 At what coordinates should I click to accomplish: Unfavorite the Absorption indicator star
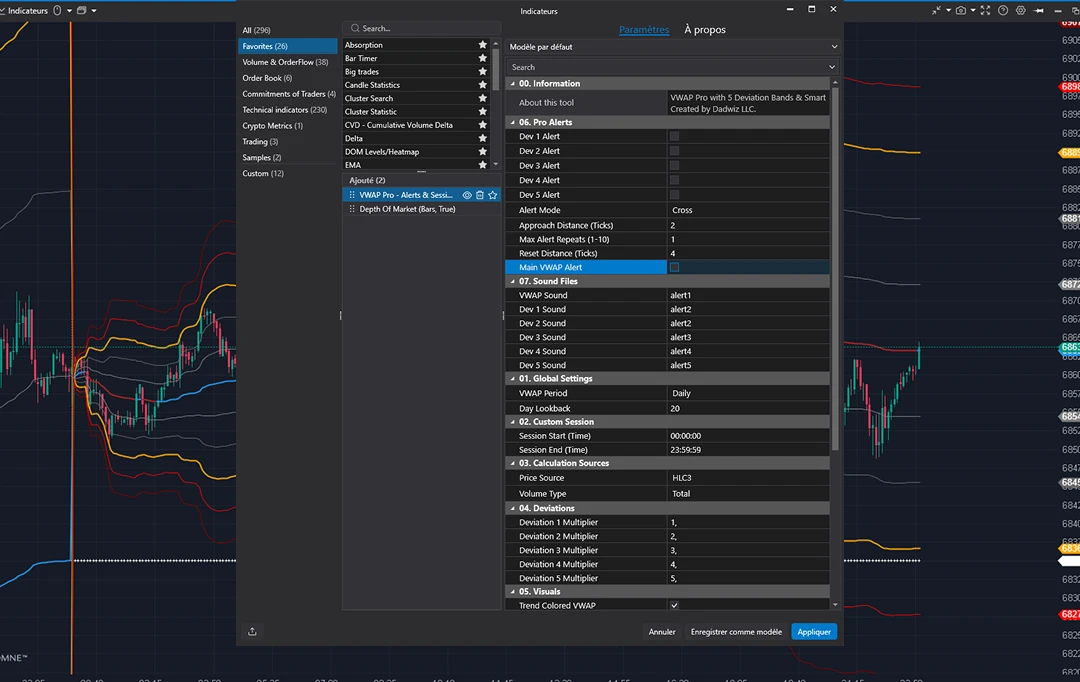click(x=483, y=45)
